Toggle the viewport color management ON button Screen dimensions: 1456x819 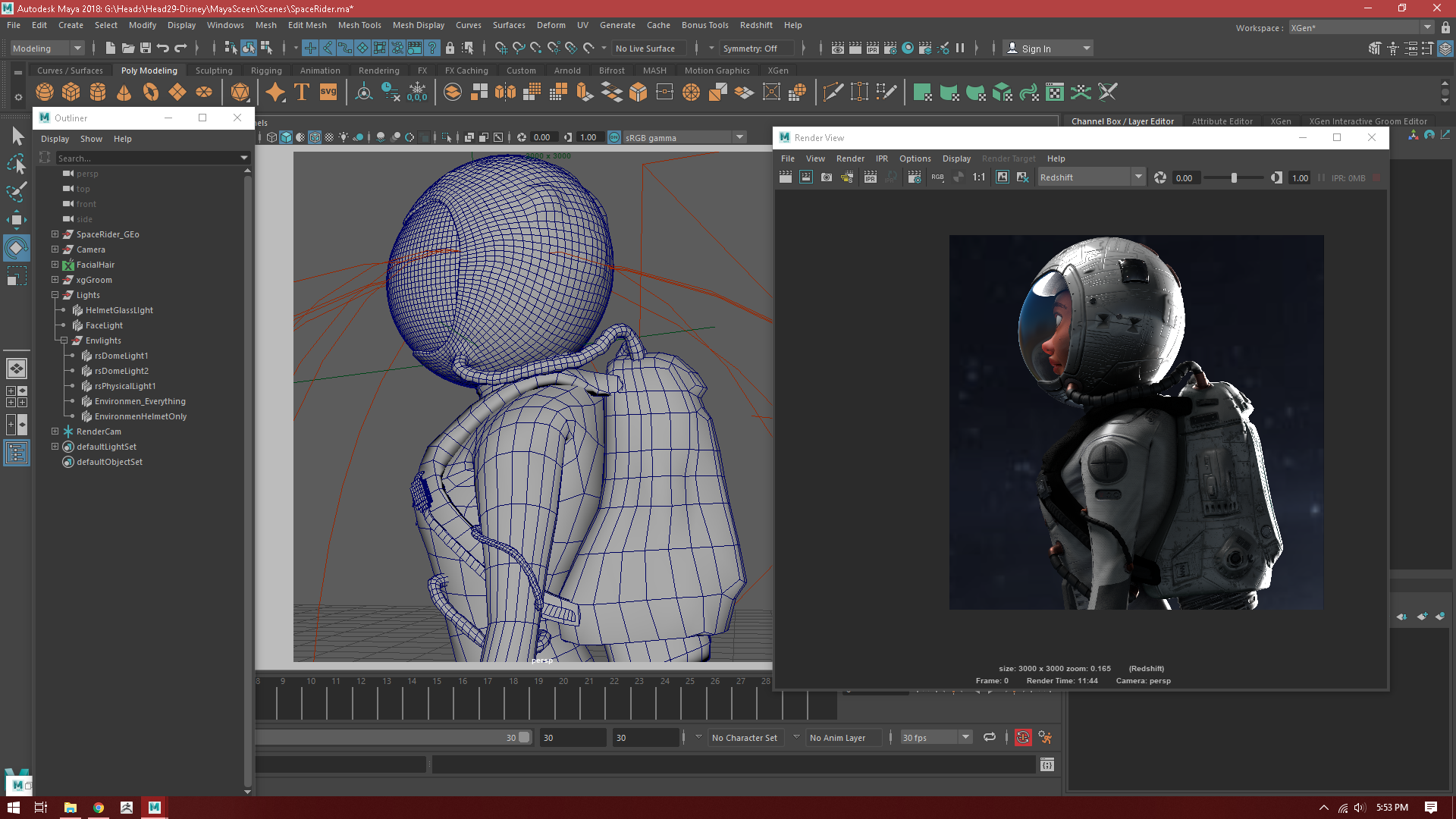point(614,137)
